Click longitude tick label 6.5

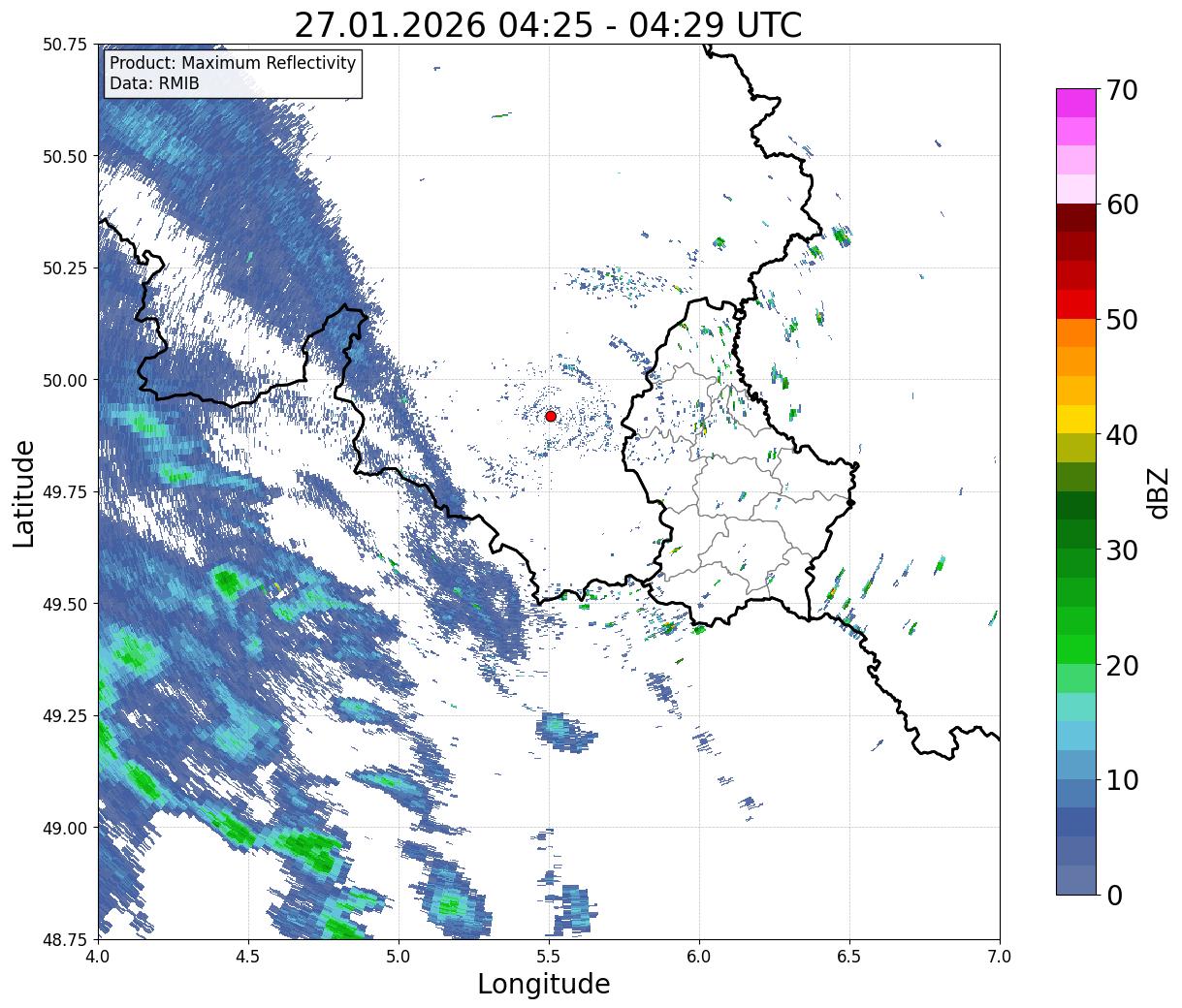(849, 957)
